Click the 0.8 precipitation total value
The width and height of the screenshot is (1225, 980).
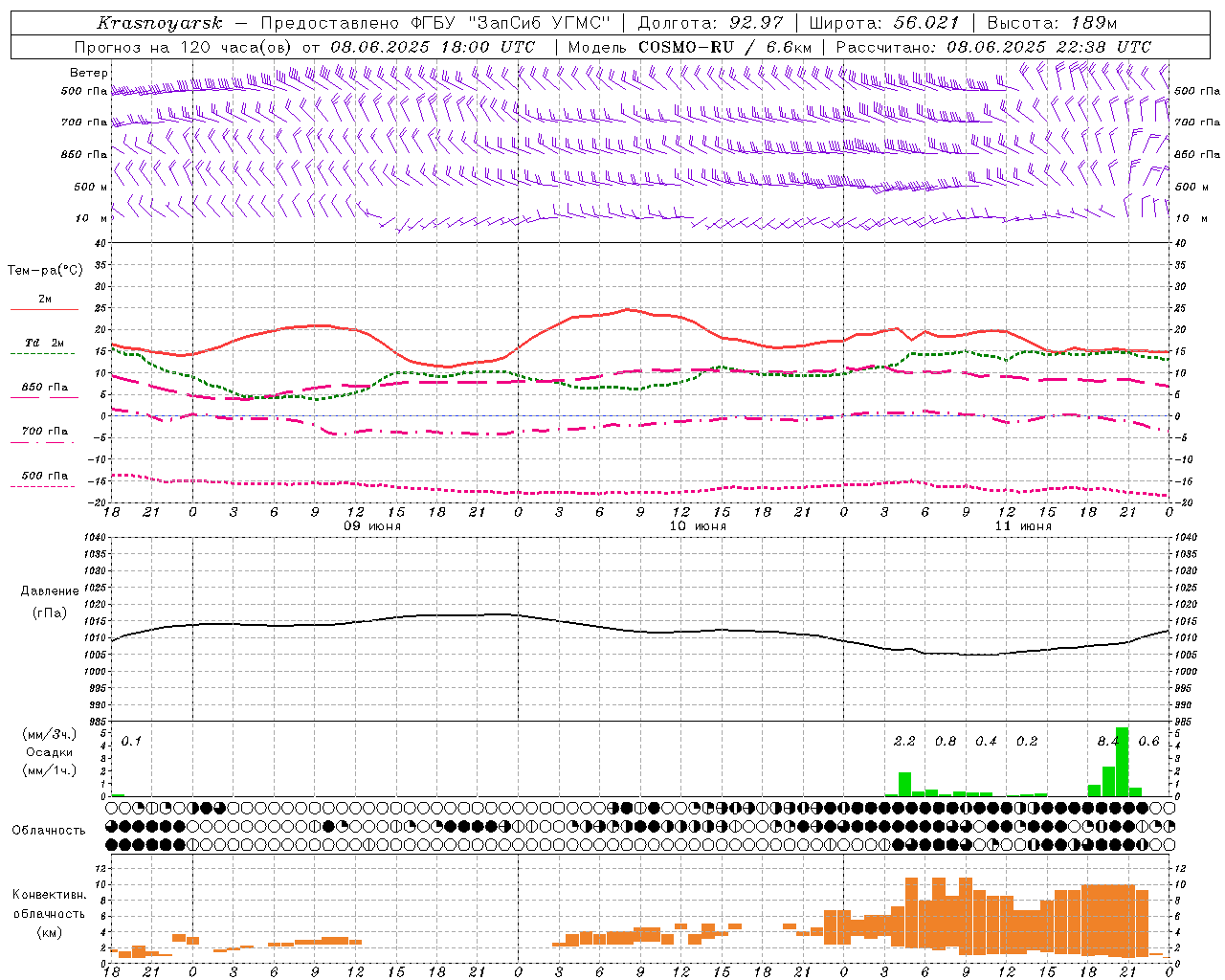[x=946, y=742]
